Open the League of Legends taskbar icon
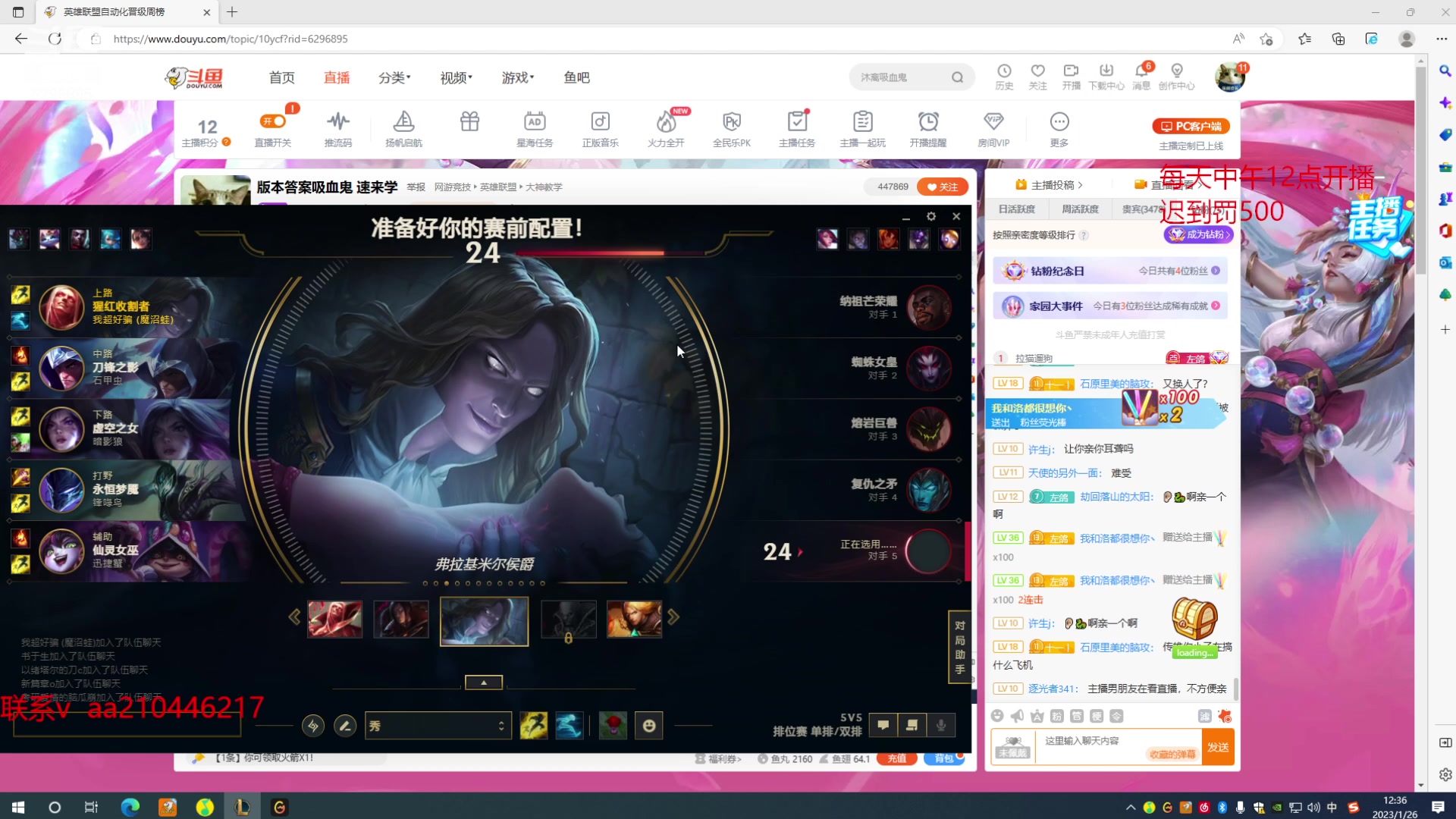The height and width of the screenshot is (819, 1456). (x=242, y=807)
